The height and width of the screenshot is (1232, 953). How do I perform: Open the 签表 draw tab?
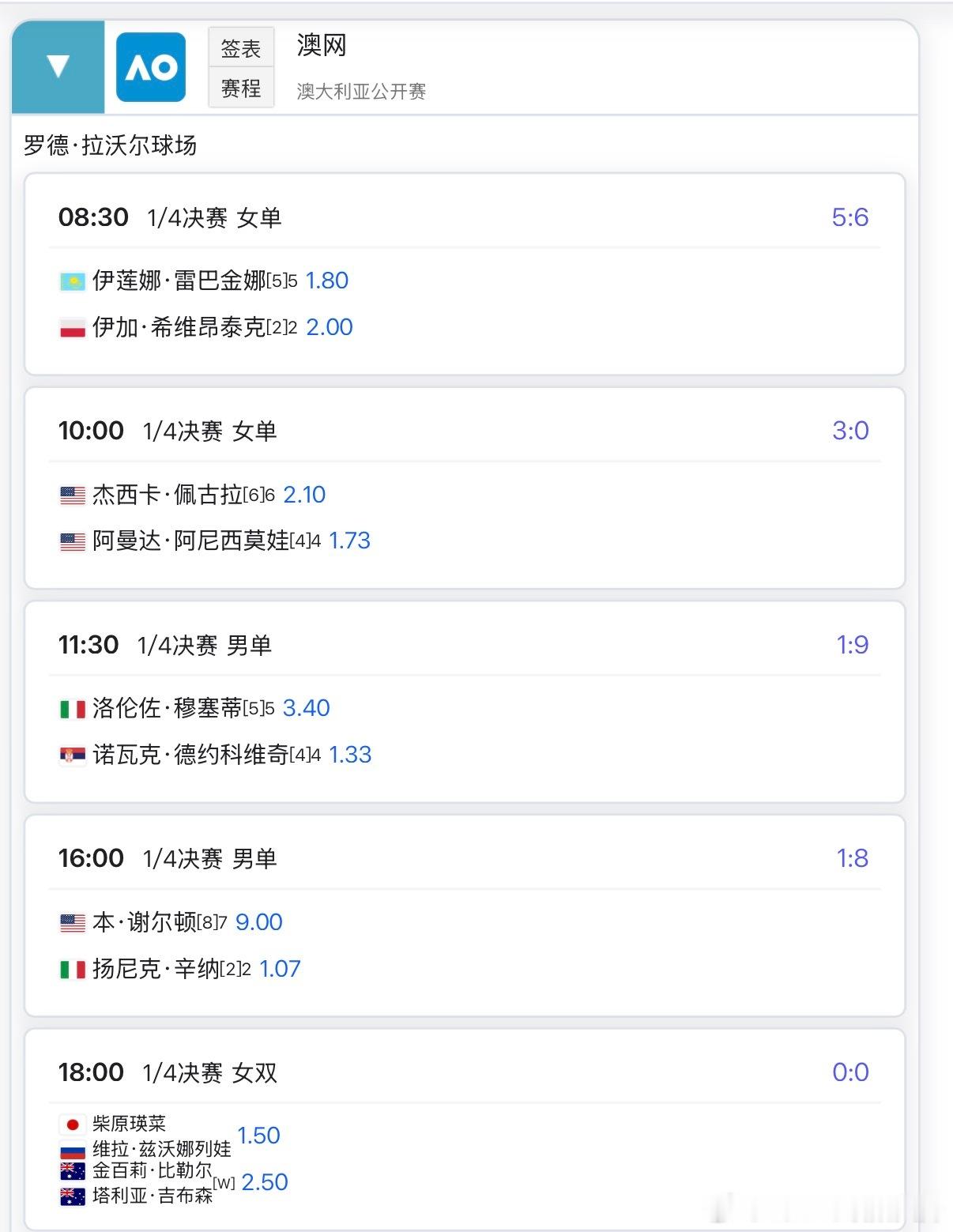(x=241, y=48)
